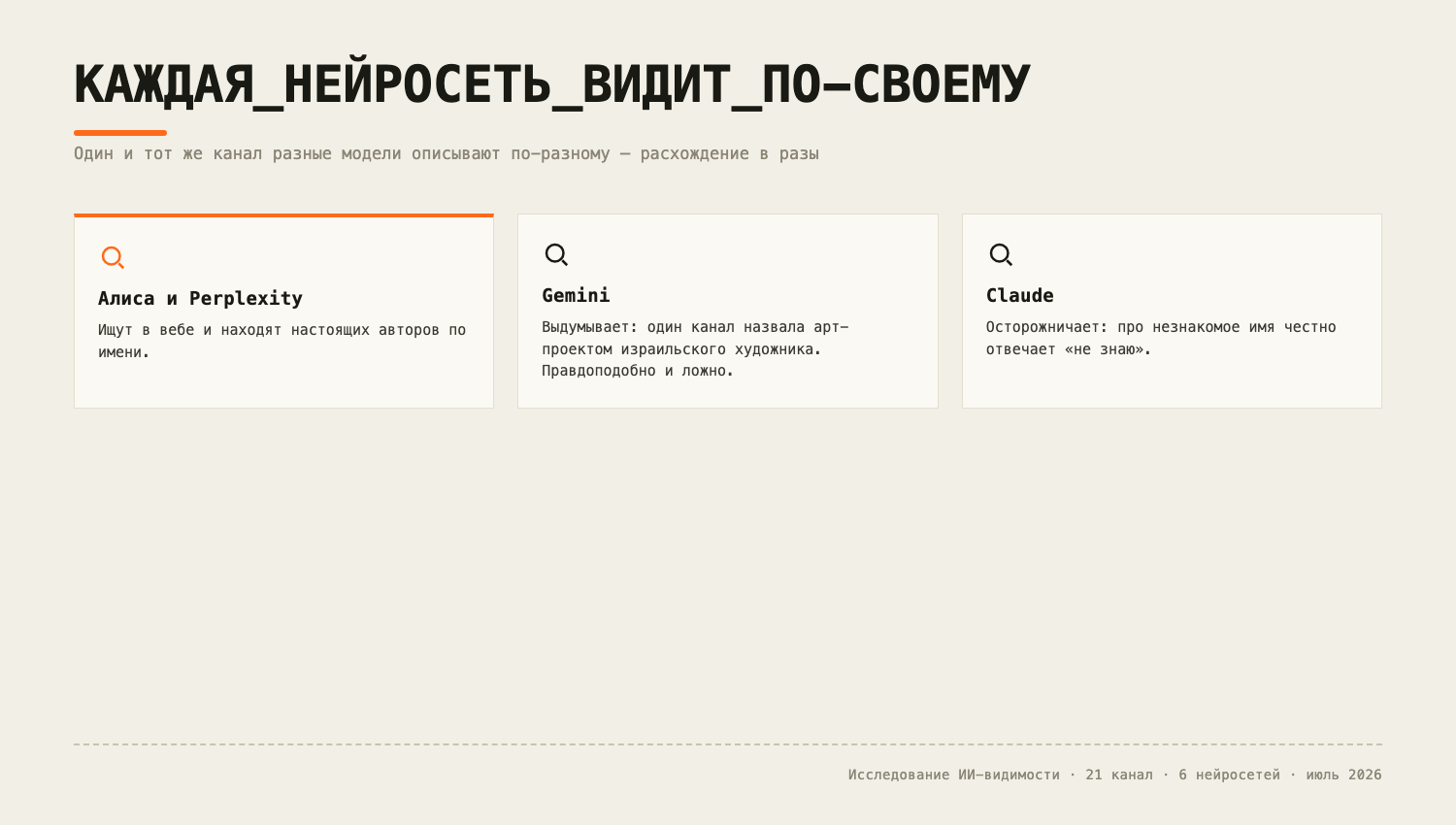This screenshot has height=825, width=1456.
Task: Click the orange magnifier icon above Алиса и Perplexity
Action: coord(113,257)
